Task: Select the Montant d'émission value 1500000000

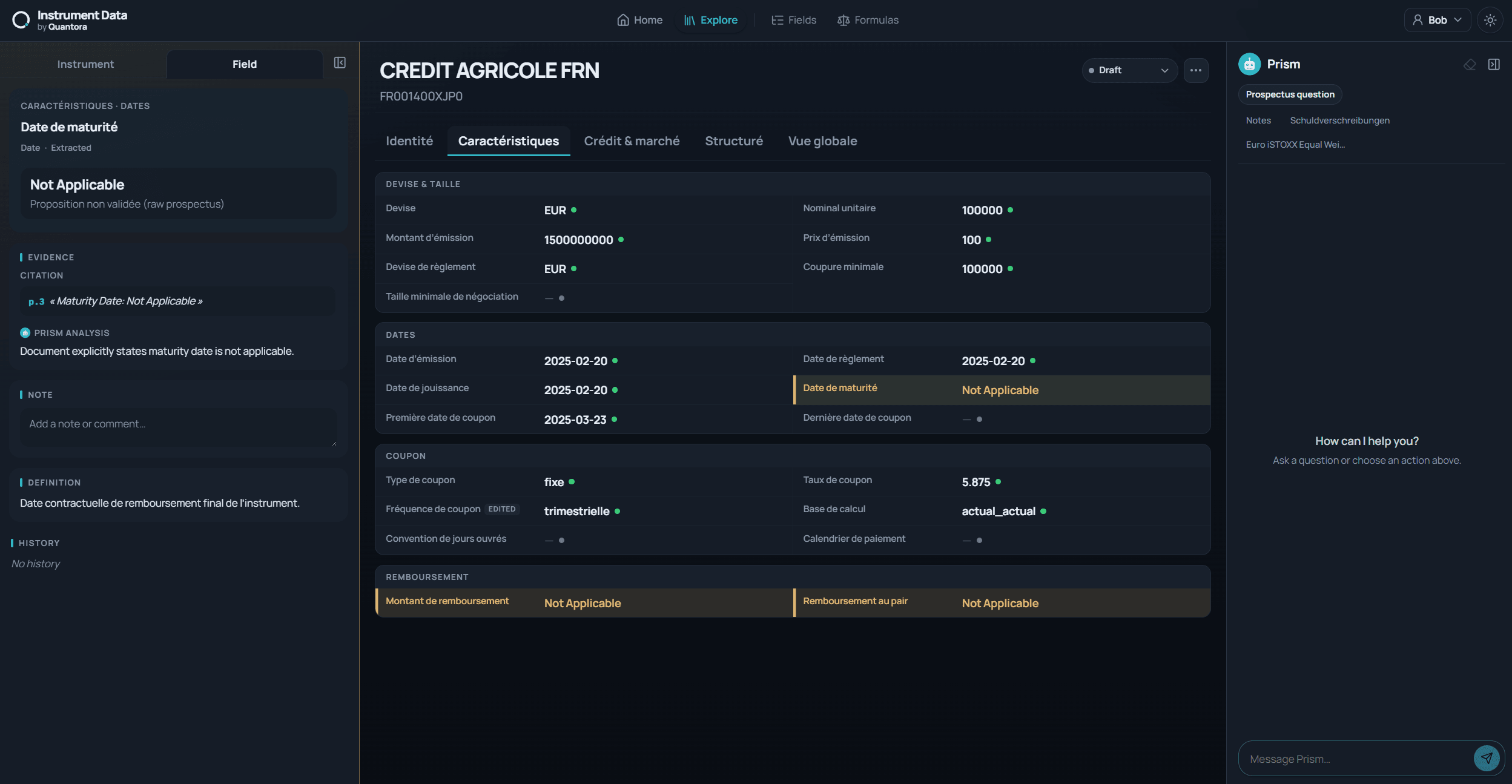Action: click(578, 240)
